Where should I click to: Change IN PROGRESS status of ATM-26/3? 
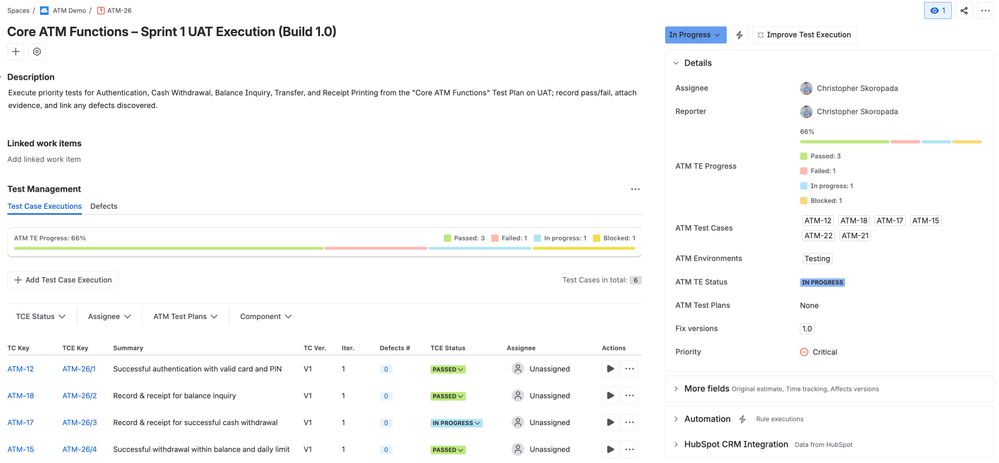coord(456,423)
